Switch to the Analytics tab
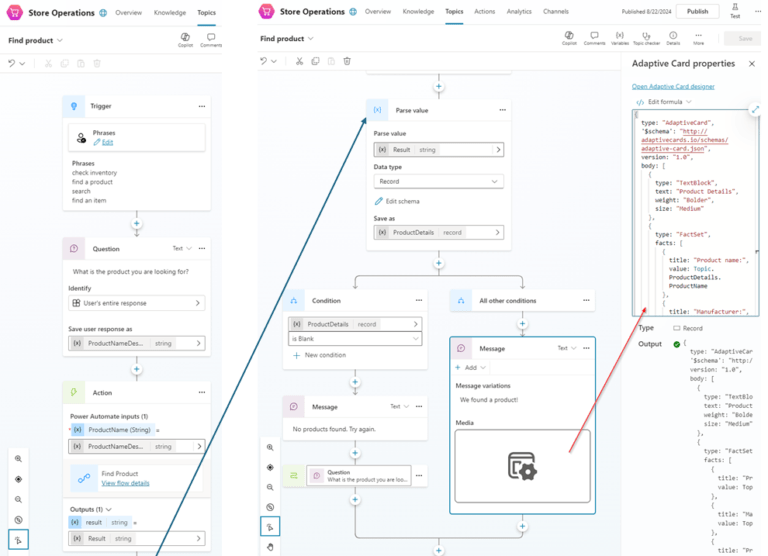768x556 pixels. tap(519, 11)
